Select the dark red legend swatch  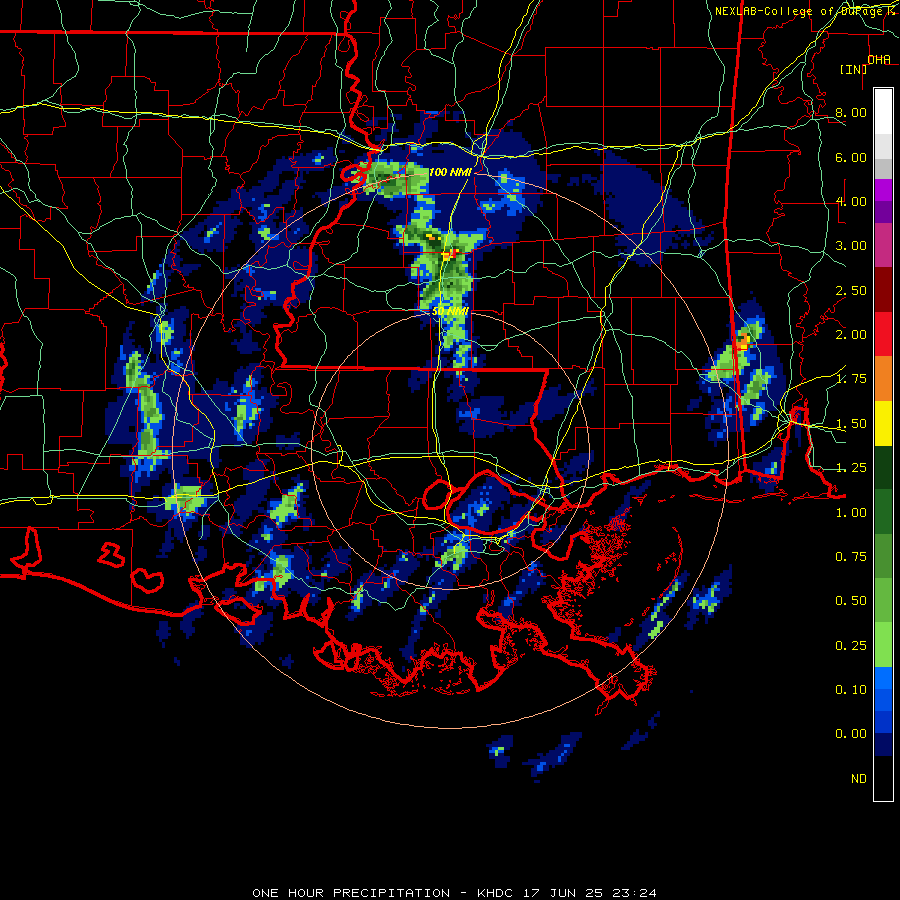[883, 290]
